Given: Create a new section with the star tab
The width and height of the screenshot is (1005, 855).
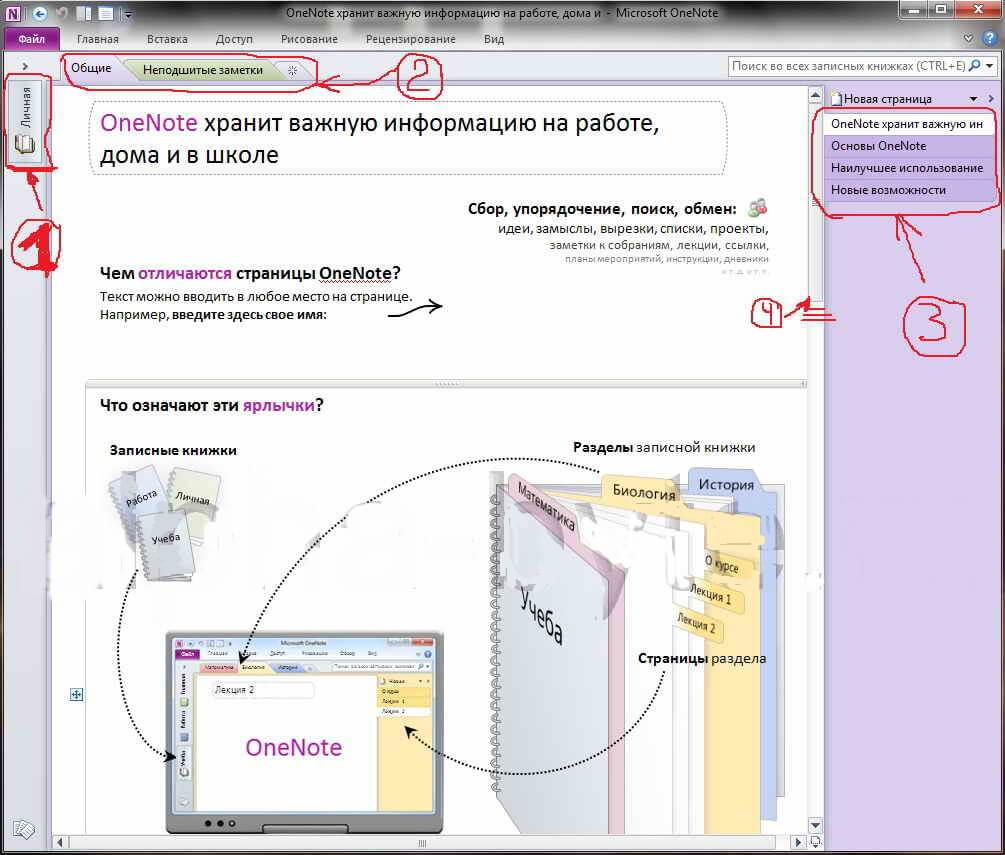Looking at the screenshot, I should [x=292, y=71].
